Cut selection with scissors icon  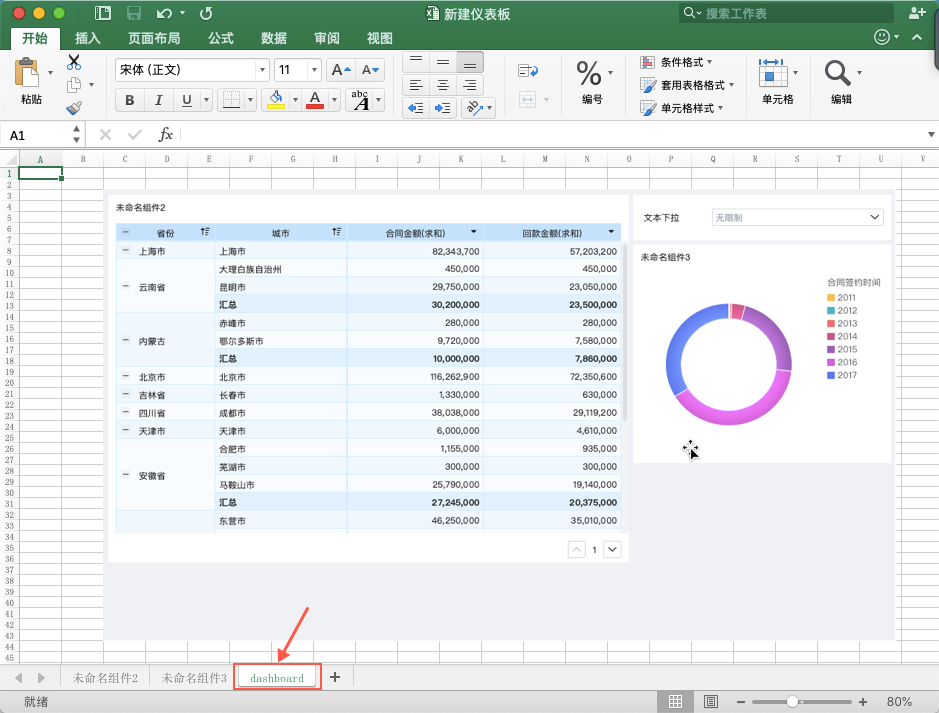click(74, 62)
